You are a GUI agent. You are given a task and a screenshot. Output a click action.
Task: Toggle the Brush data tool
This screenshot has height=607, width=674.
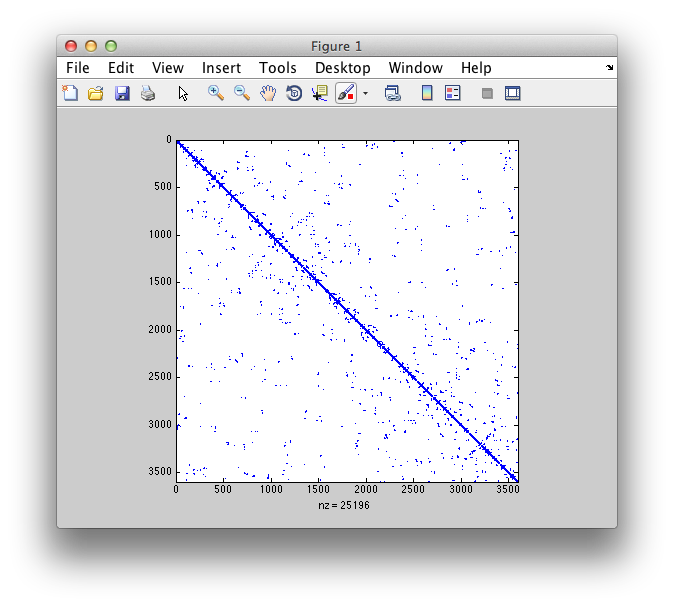tap(346, 93)
